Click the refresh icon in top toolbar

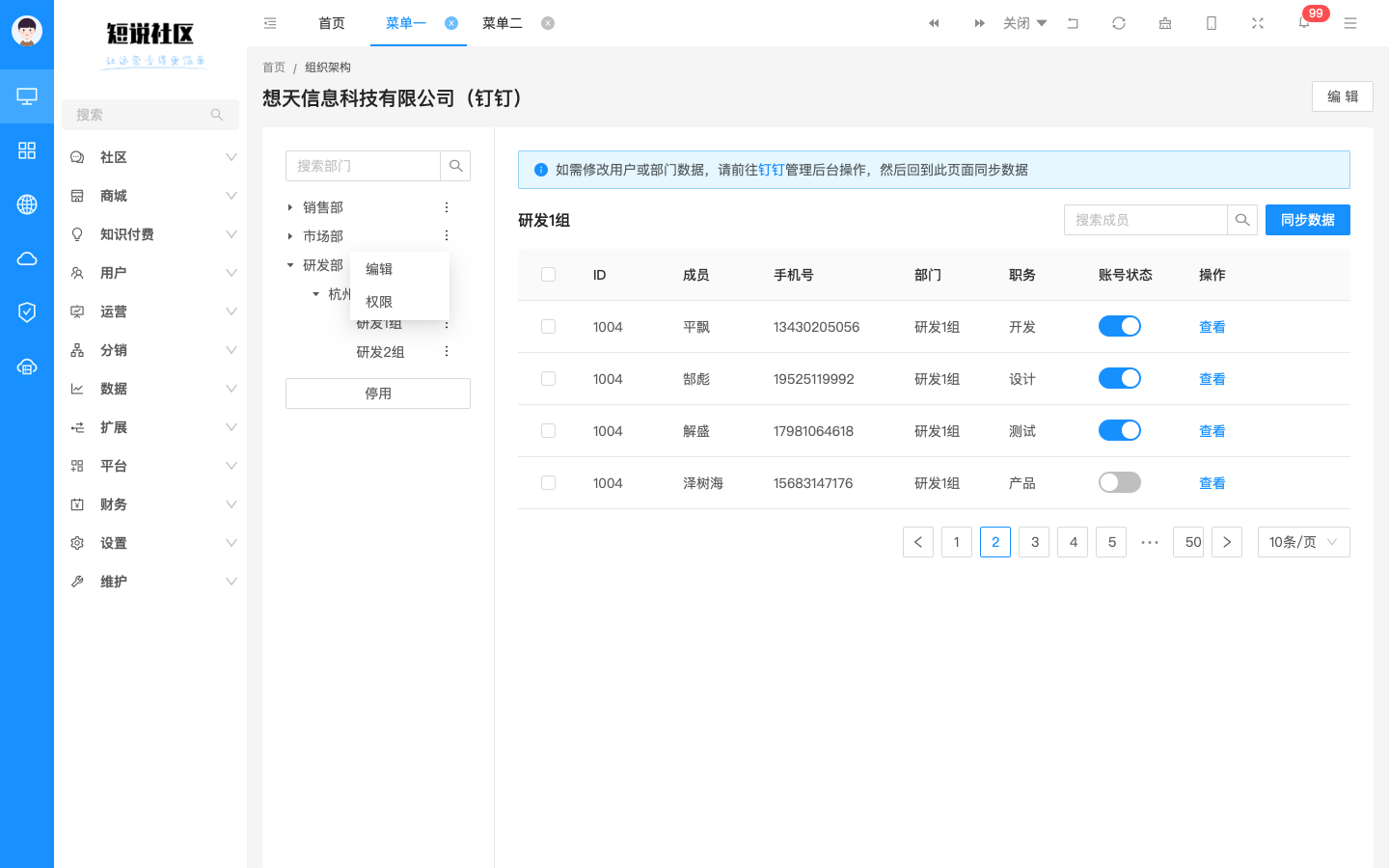(1119, 23)
